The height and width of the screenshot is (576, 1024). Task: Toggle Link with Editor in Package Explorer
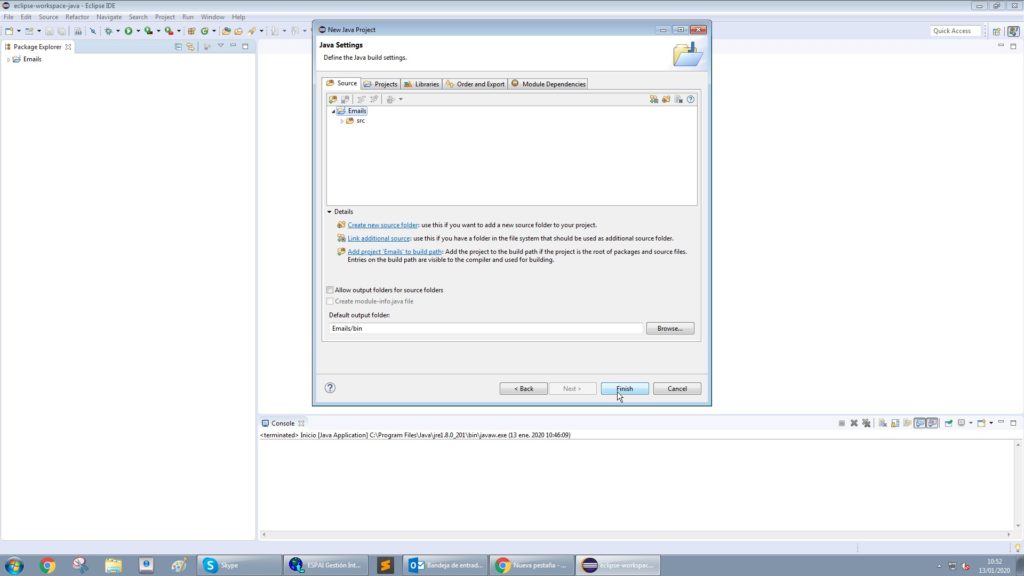click(190, 46)
